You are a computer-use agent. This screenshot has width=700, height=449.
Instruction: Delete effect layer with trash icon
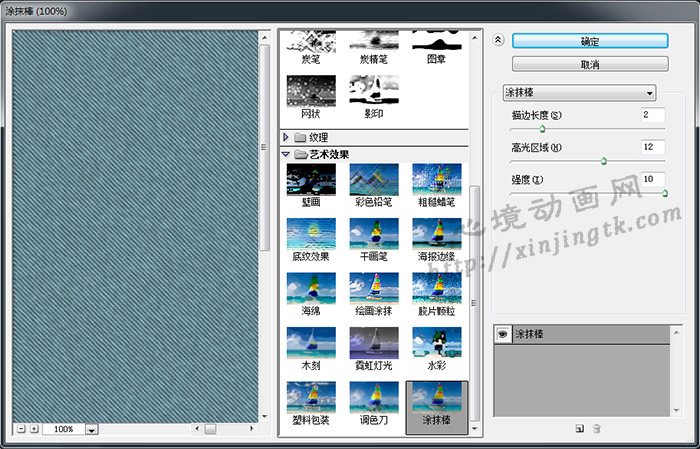click(x=597, y=429)
